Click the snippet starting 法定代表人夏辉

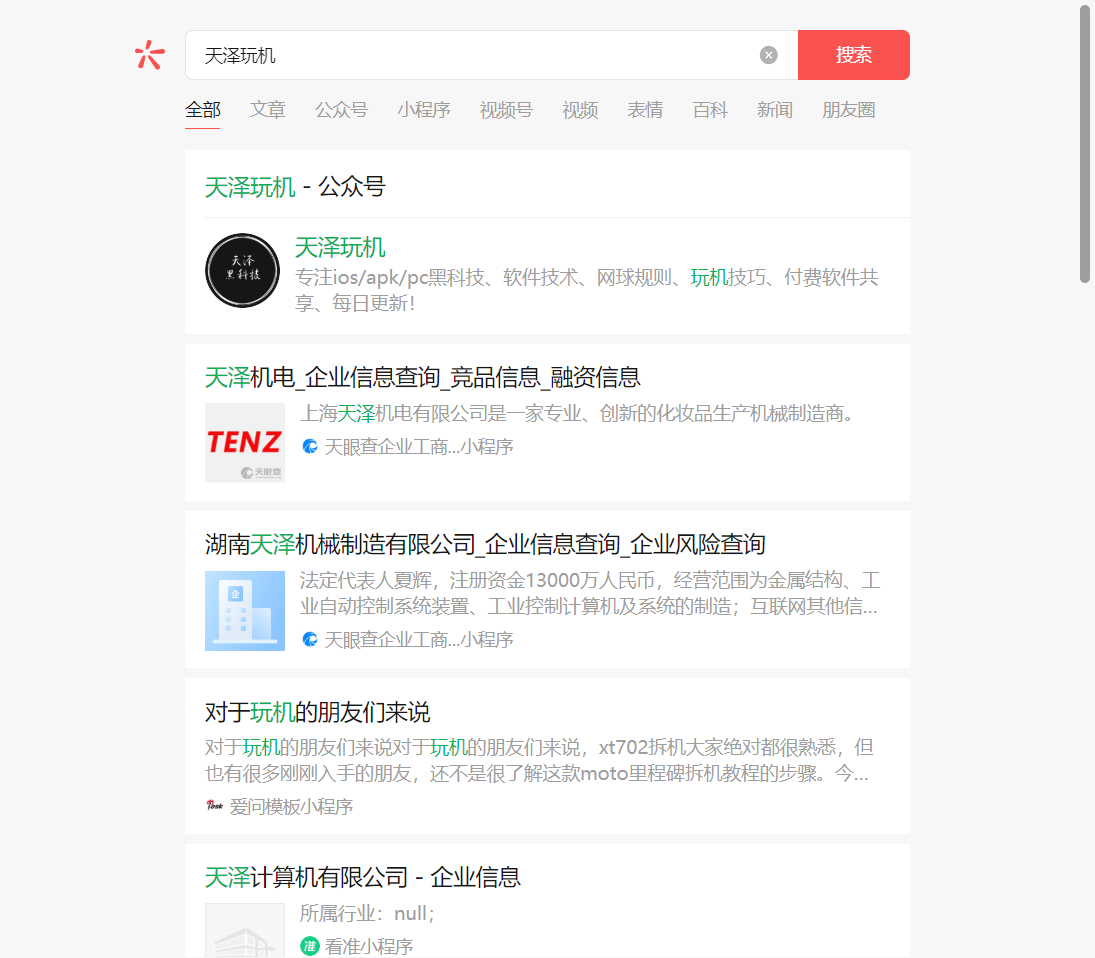pyautogui.click(x=589, y=593)
